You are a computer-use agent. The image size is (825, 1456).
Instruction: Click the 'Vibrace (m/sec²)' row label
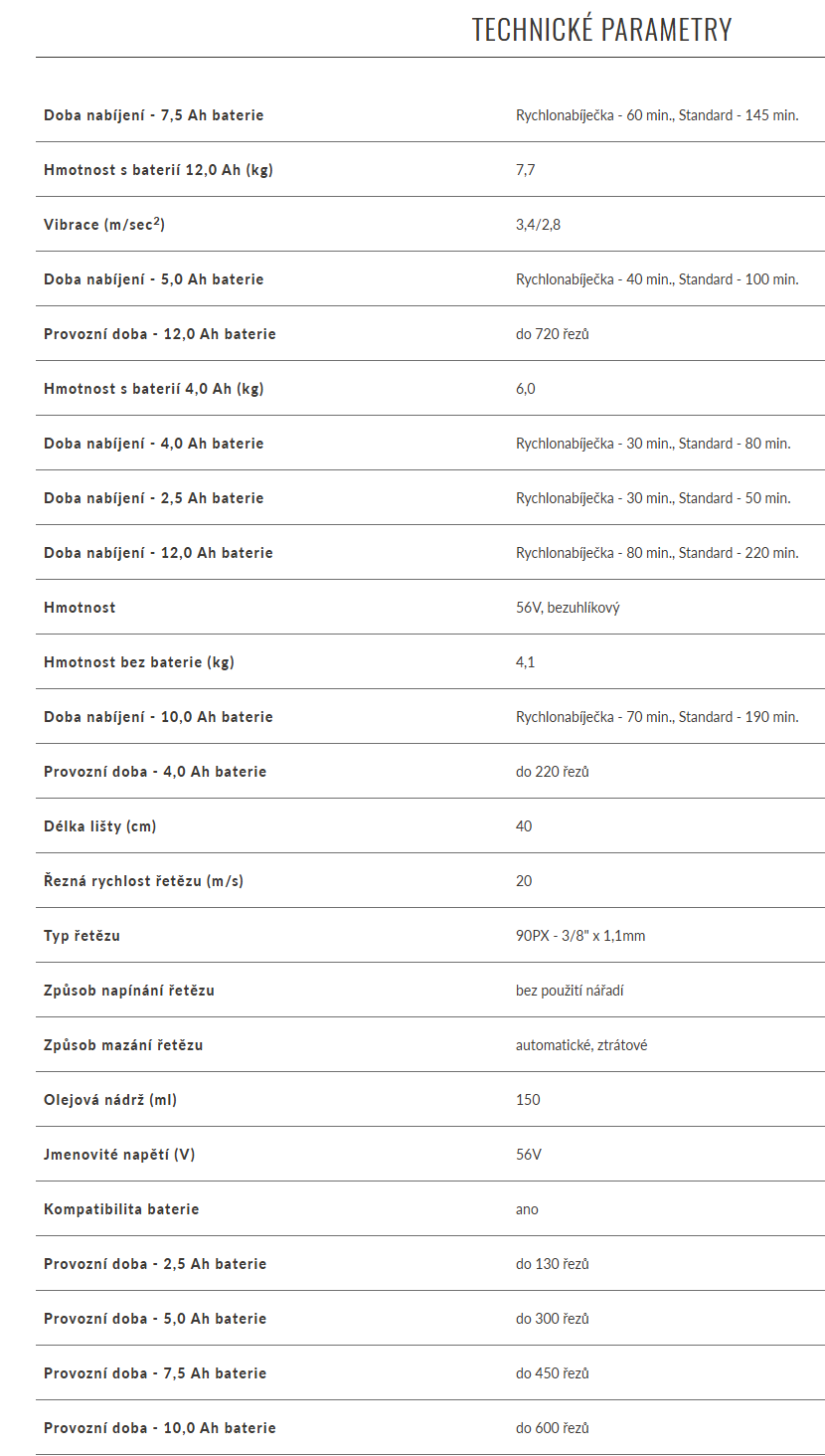point(104,225)
